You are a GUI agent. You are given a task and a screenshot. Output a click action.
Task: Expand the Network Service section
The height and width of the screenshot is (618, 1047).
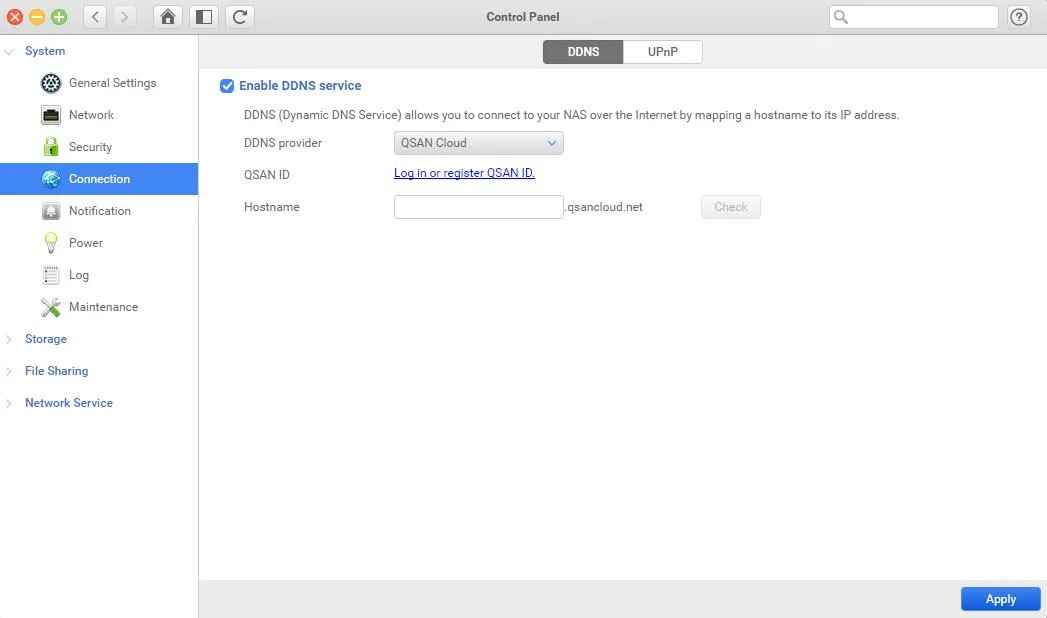coord(9,403)
